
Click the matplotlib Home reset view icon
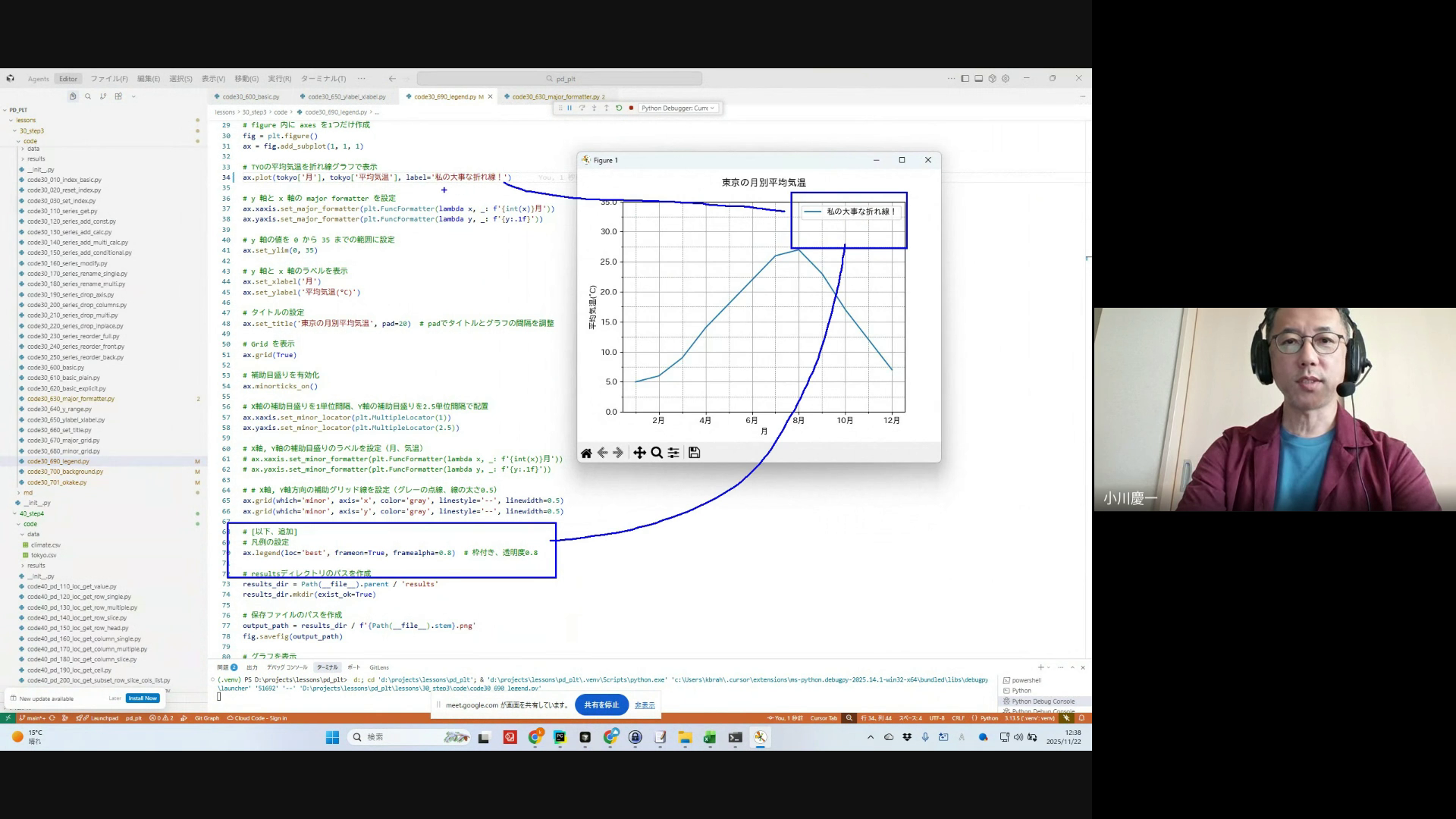coord(586,453)
